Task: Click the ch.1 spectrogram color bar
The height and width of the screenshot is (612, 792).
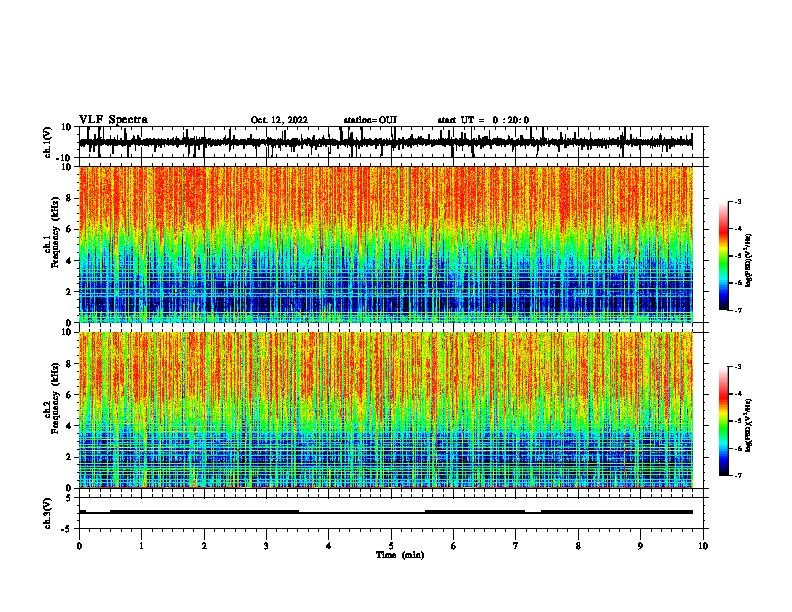Action: pyautogui.click(x=723, y=256)
